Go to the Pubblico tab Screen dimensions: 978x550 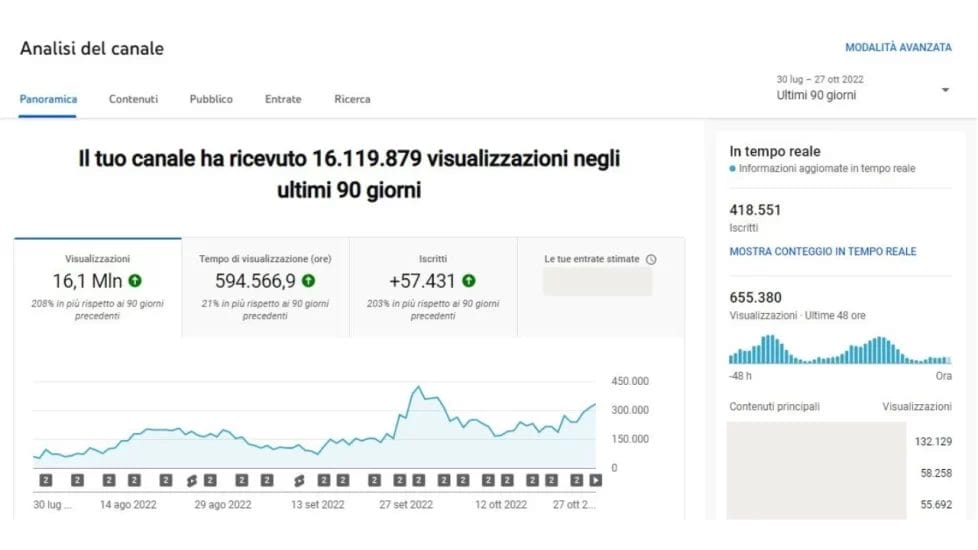coord(211,99)
